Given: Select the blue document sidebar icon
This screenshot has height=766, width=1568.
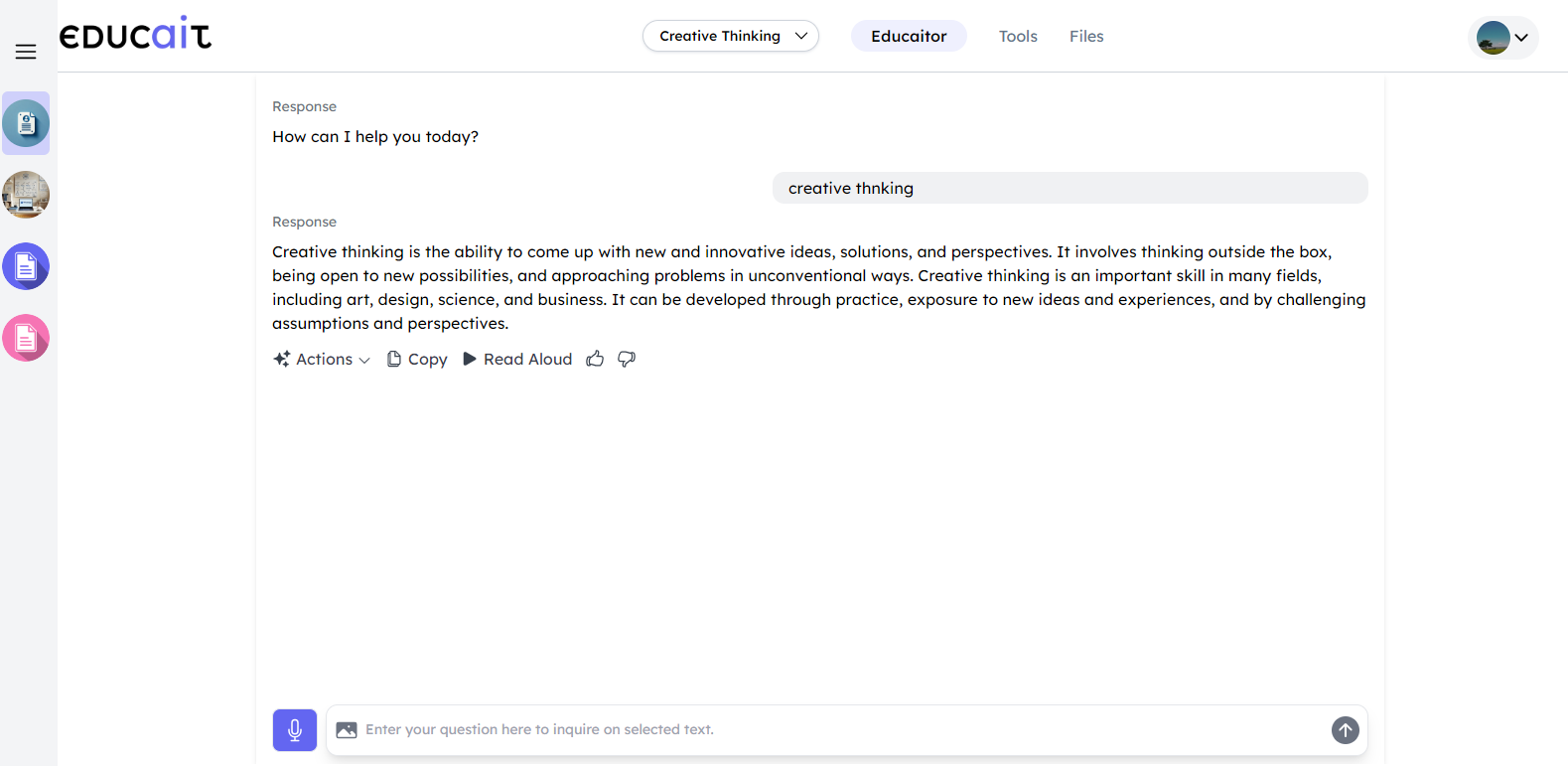Looking at the screenshot, I should coord(26,266).
